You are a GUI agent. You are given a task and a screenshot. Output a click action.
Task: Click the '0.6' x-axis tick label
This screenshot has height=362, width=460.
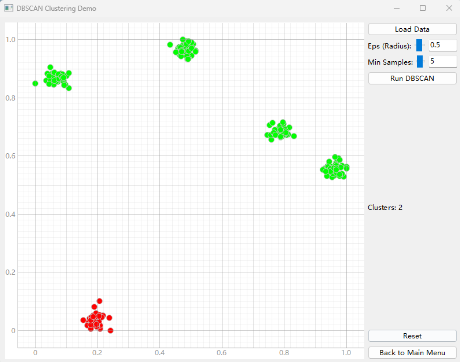(222, 352)
